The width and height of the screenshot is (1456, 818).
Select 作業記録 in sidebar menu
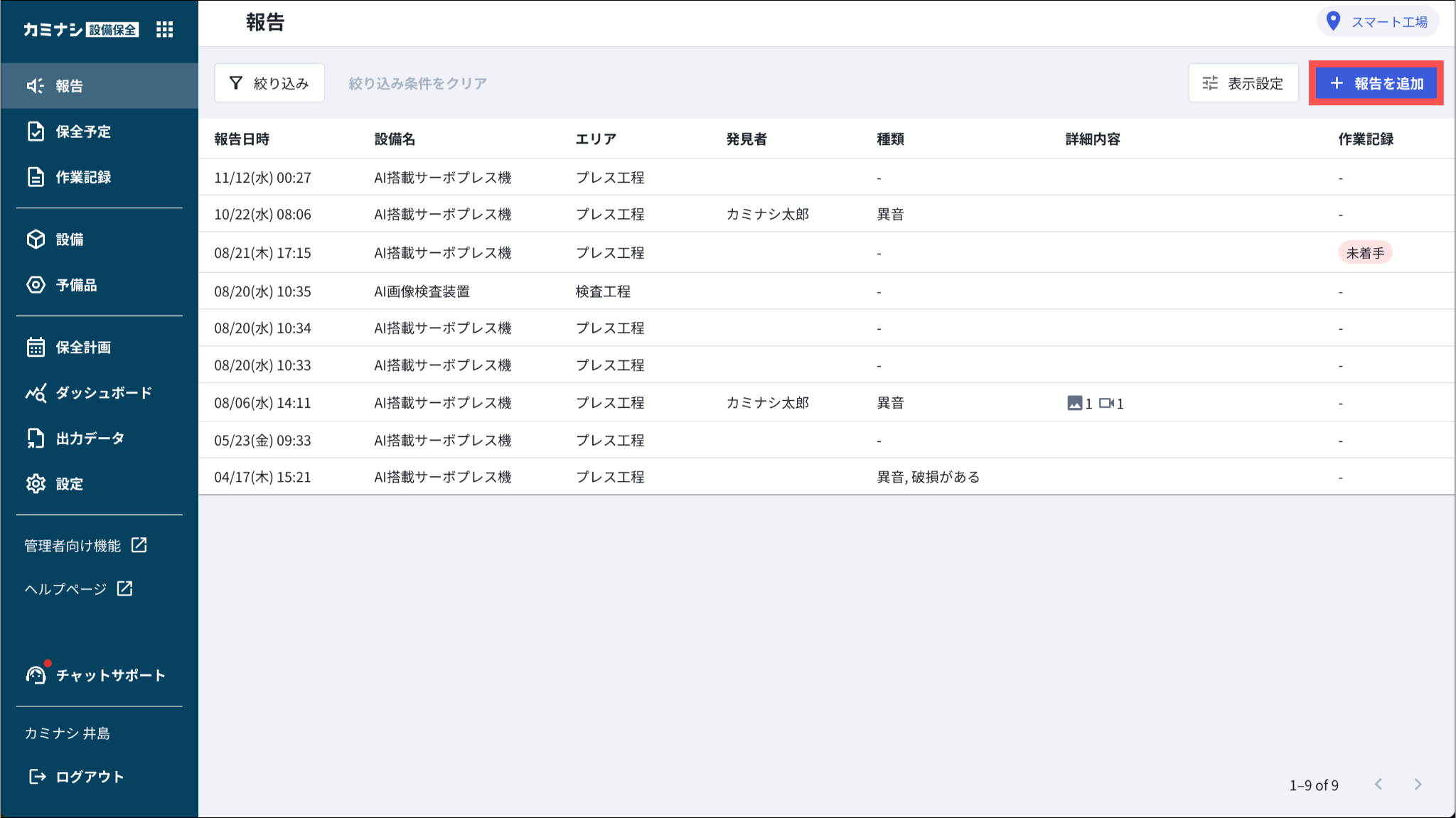coord(82,177)
